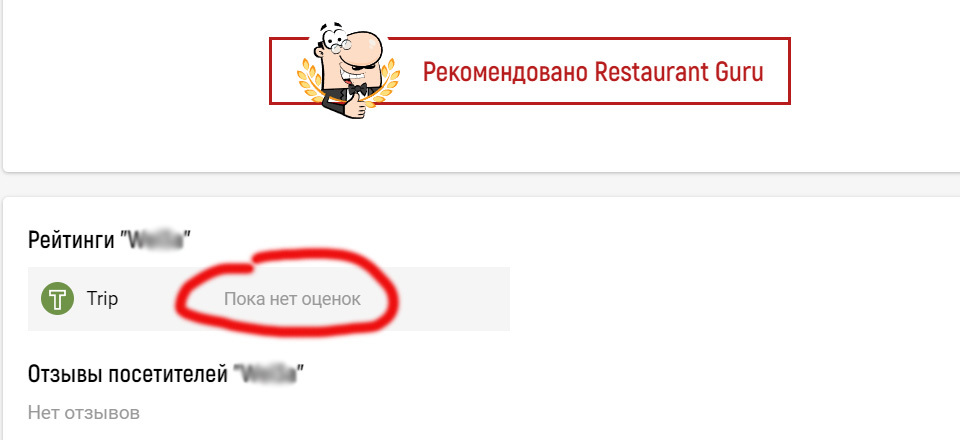The width and height of the screenshot is (960, 440).
Task: Click the right golden laurel branch
Action: 386,81
